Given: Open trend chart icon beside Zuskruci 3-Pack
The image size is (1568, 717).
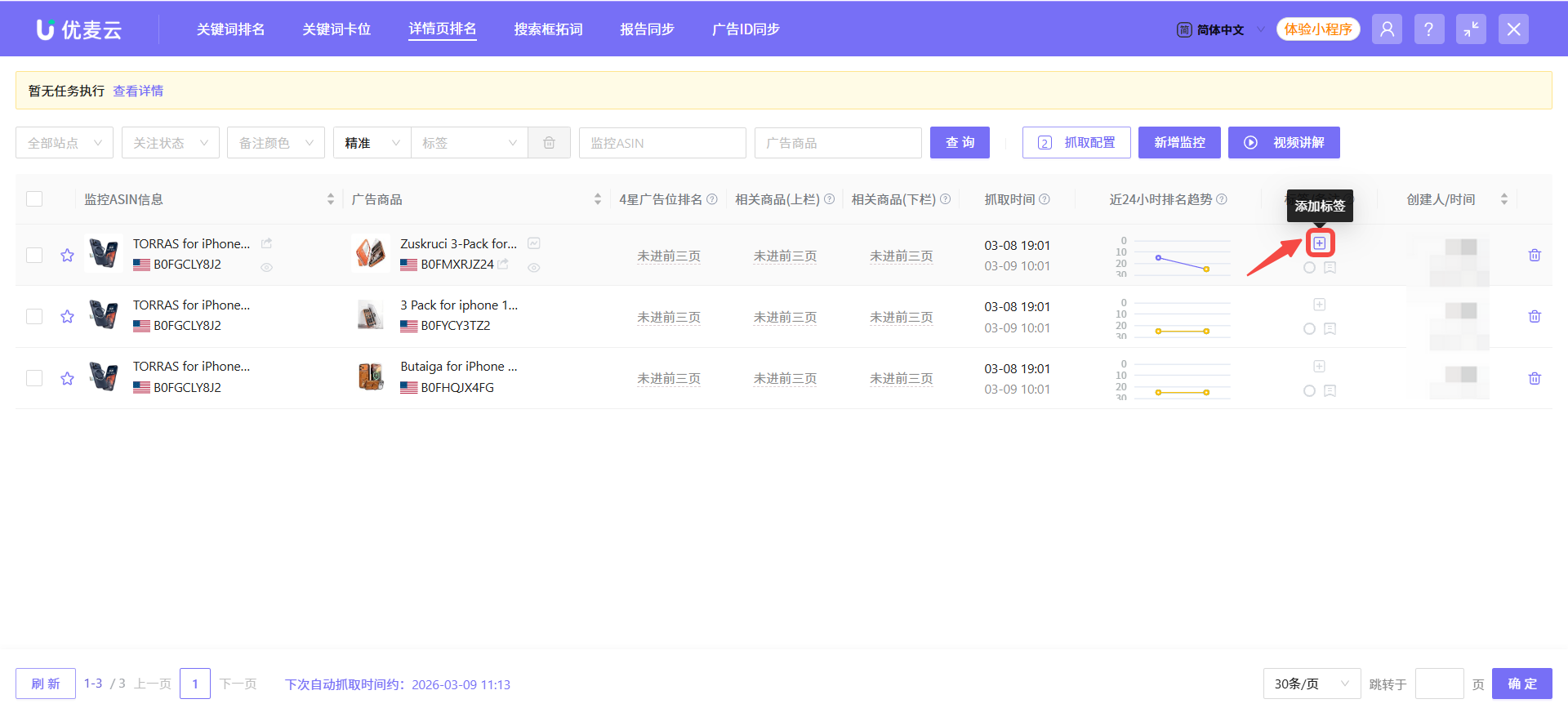Looking at the screenshot, I should point(534,243).
